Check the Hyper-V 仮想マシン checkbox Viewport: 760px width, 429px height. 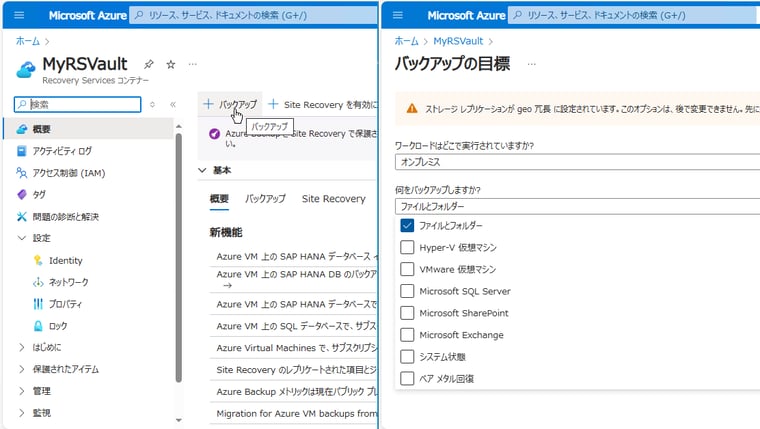(x=407, y=247)
